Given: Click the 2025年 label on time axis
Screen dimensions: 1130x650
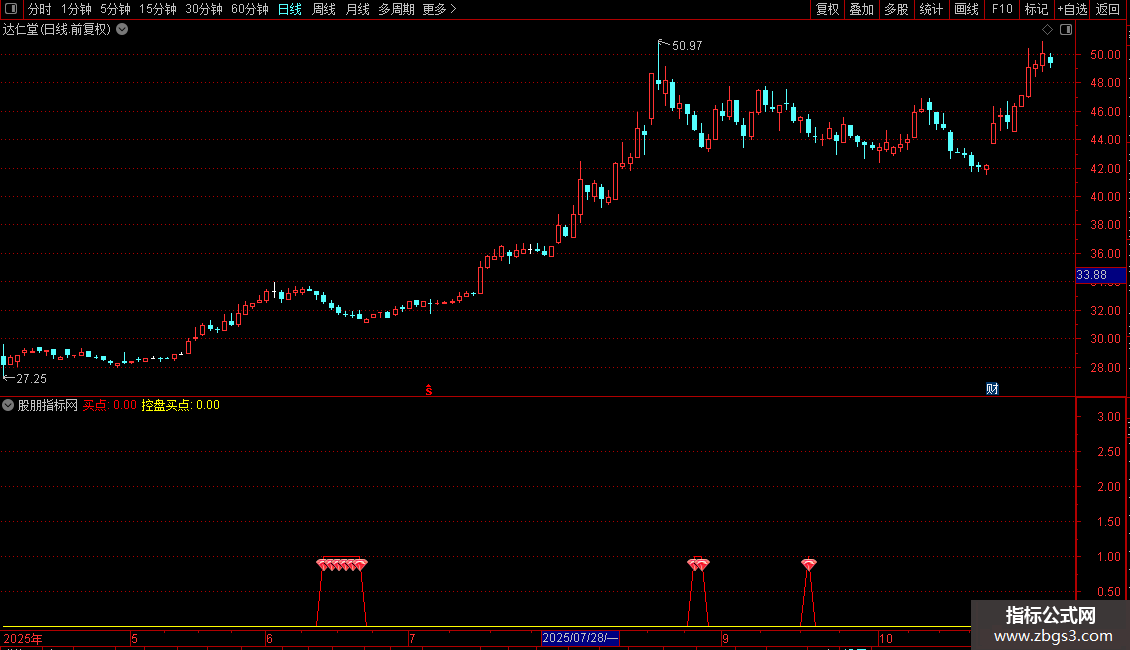Looking at the screenshot, I should pos(23,638).
